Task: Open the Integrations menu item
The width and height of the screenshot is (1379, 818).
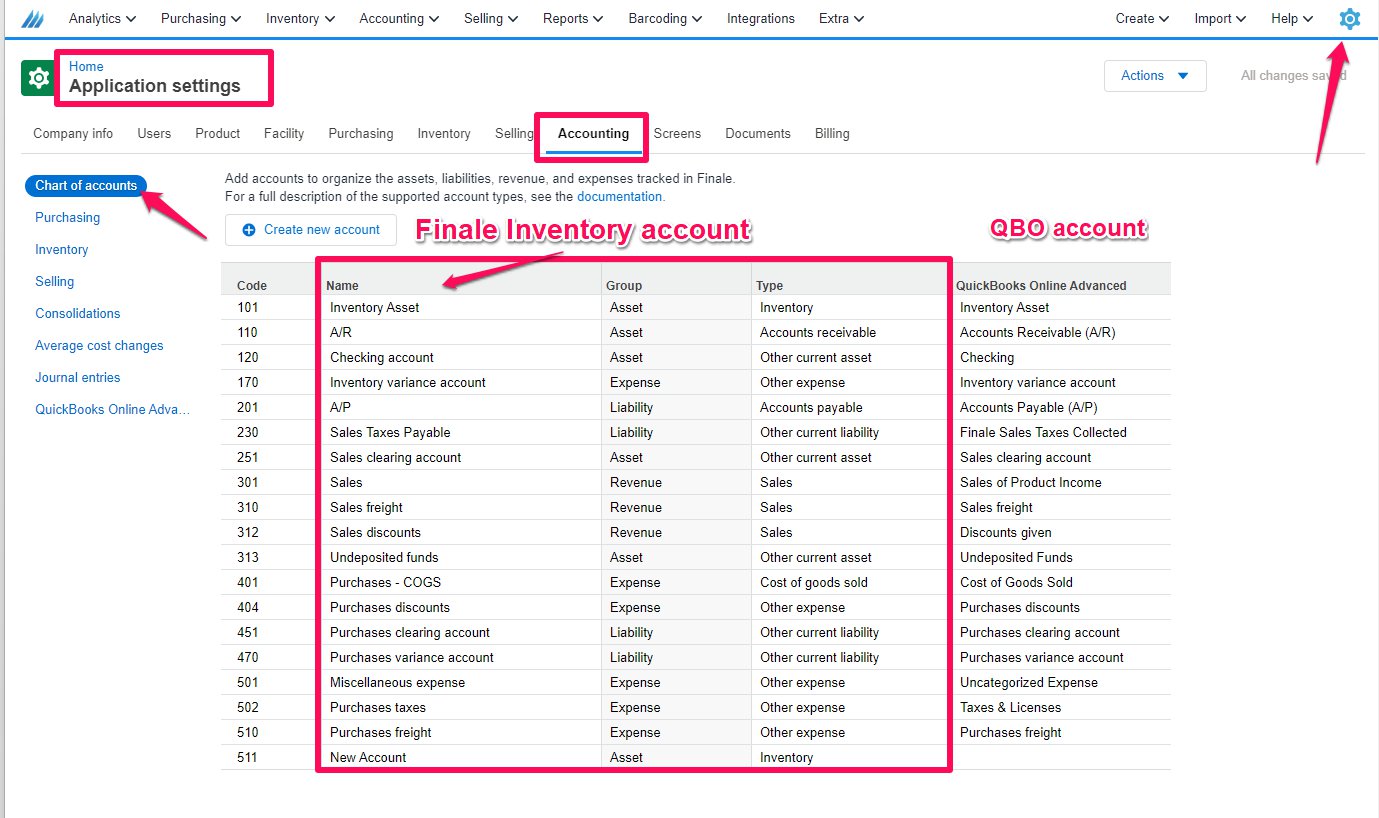Action: (x=760, y=18)
